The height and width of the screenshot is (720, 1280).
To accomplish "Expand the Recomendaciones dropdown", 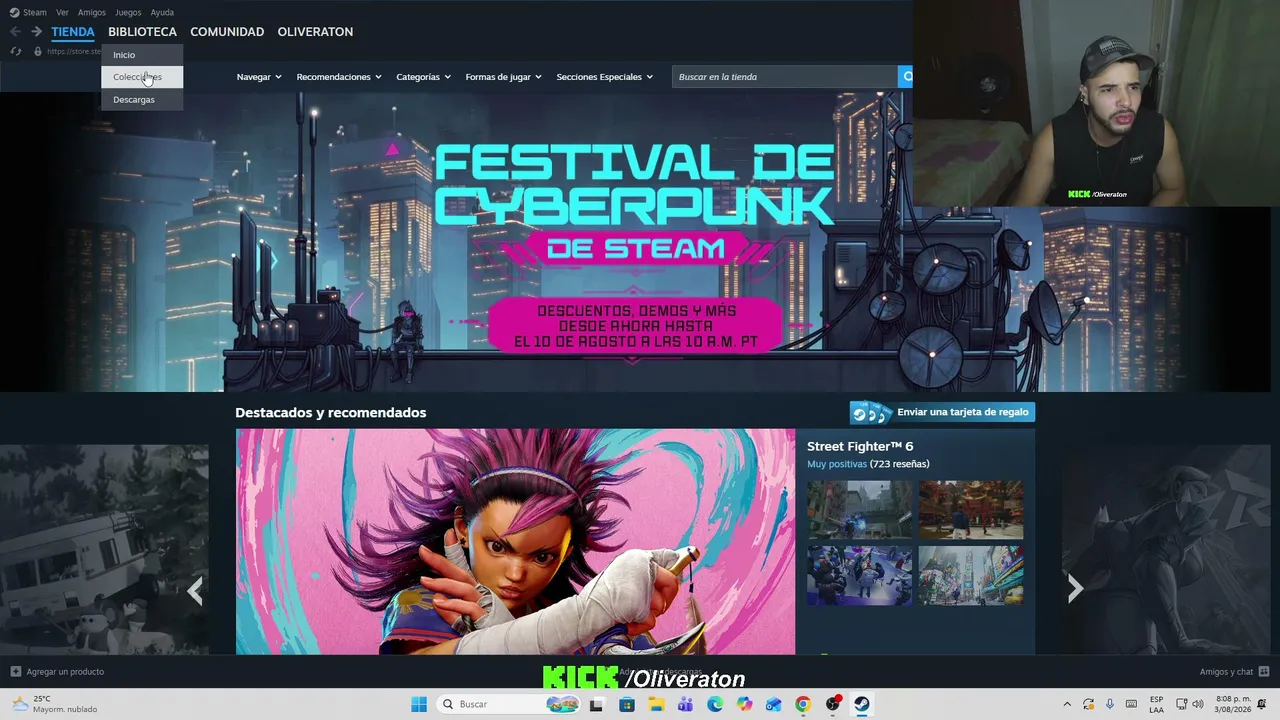I will tap(339, 77).
